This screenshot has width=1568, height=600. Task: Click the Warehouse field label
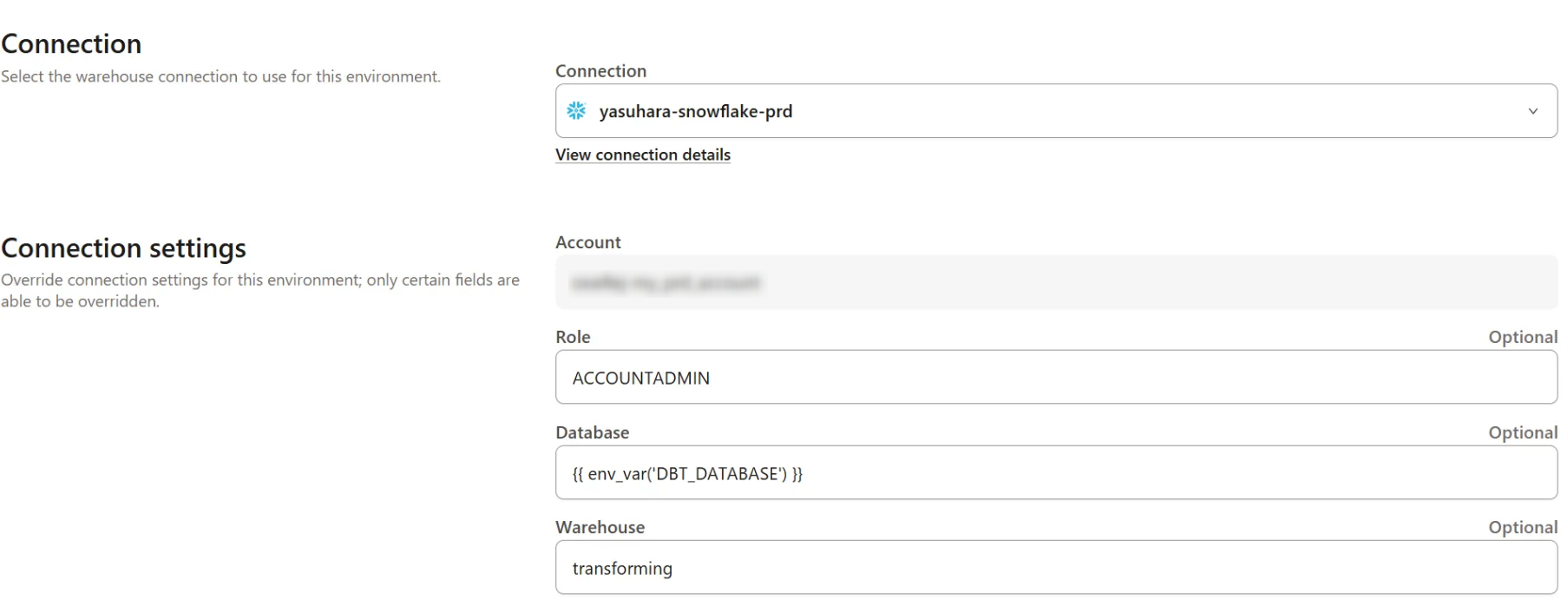(600, 527)
